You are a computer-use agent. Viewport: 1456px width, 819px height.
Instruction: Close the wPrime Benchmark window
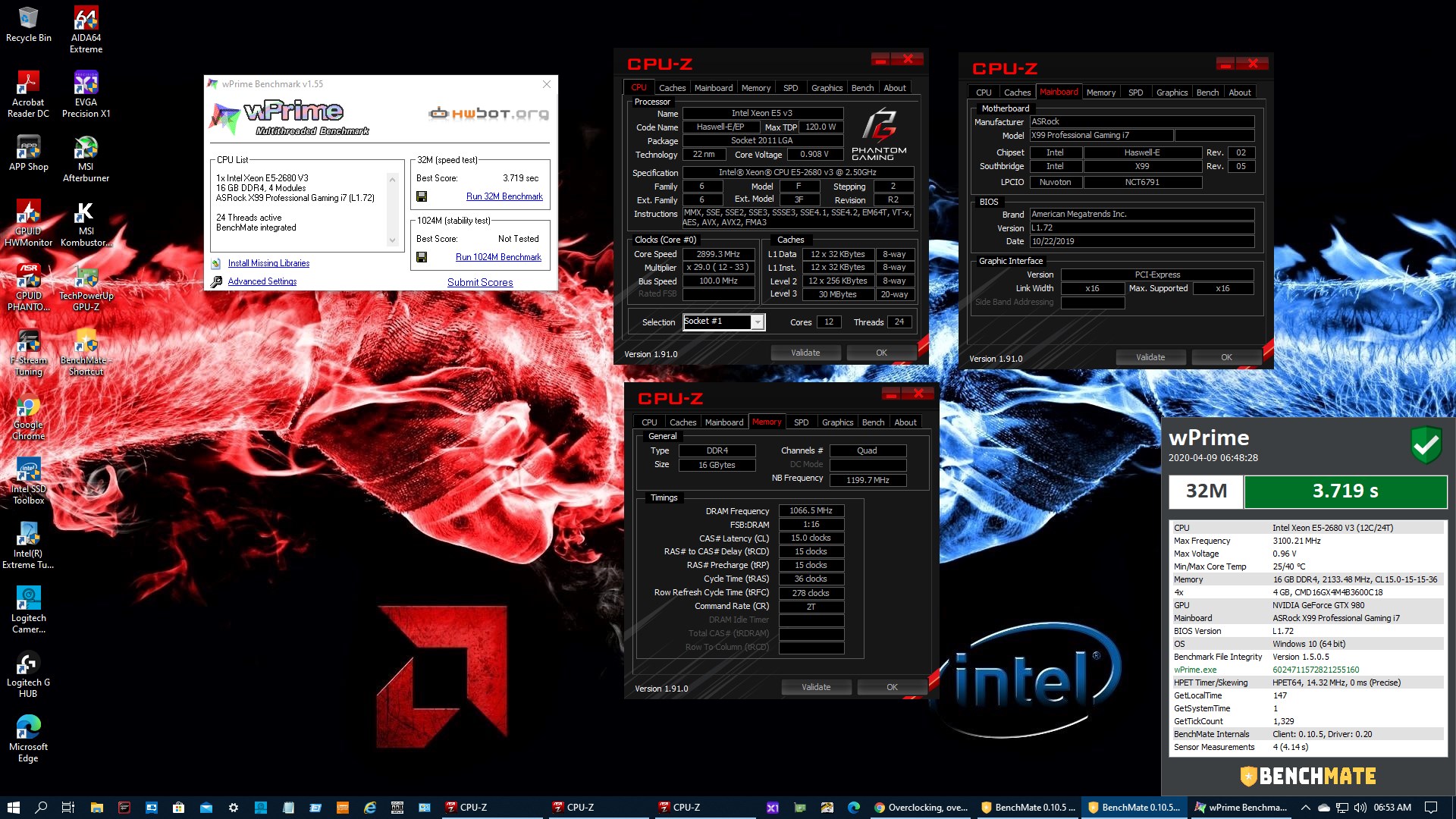click(x=546, y=84)
